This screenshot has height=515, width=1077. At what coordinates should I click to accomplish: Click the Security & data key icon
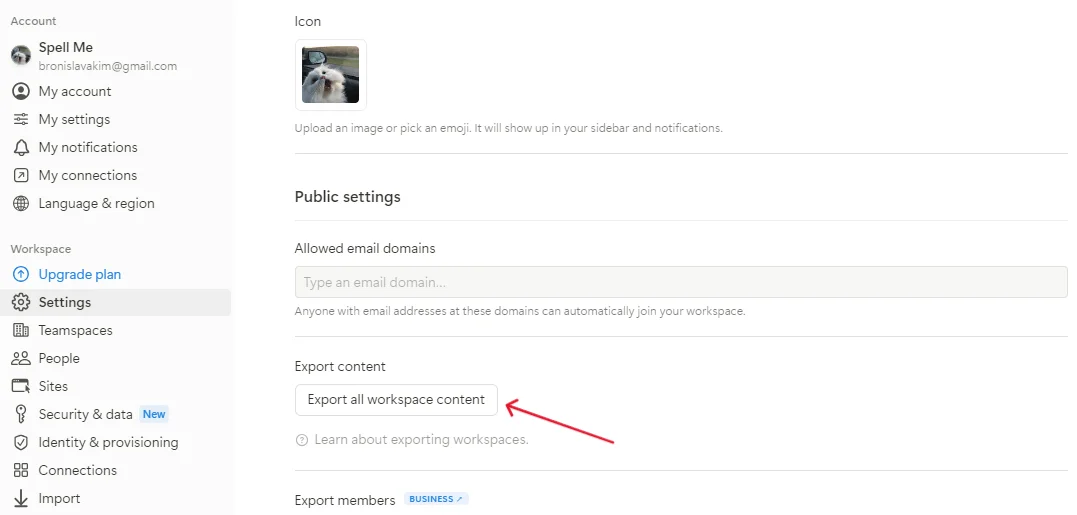tap(20, 414)
